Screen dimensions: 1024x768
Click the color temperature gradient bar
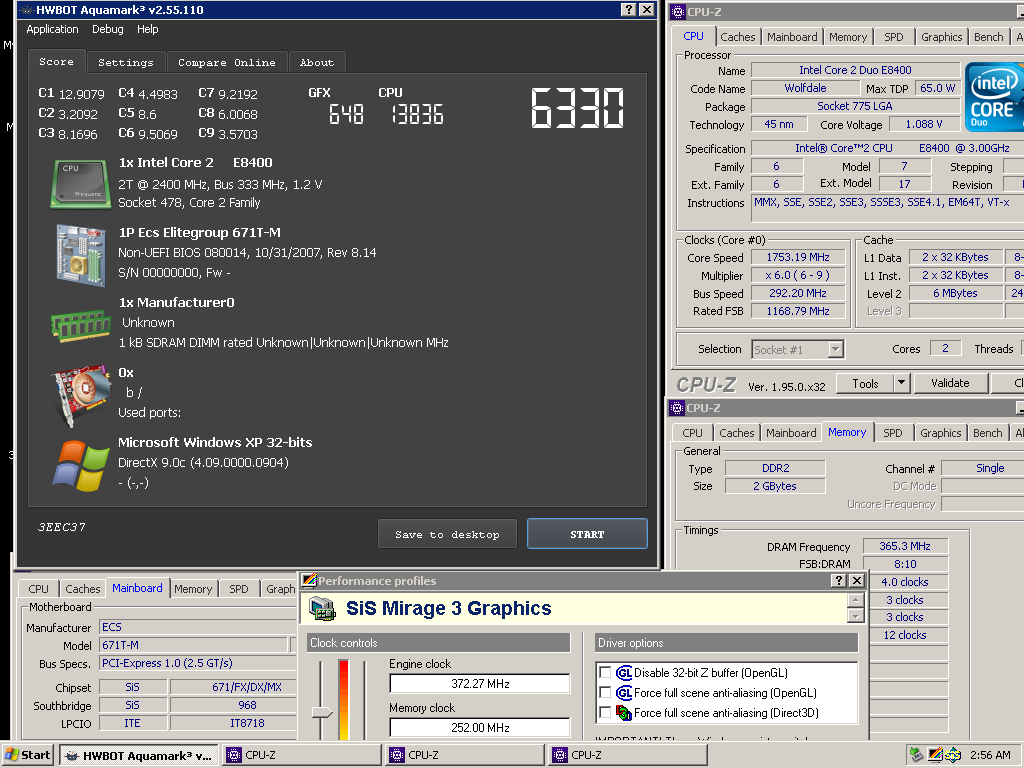pos(344,699)
